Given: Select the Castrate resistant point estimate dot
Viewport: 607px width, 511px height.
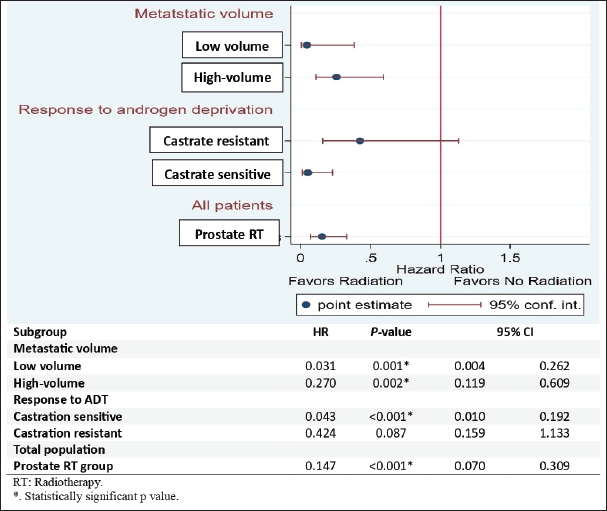Looking at the screenshot, I should pos(360,141).
